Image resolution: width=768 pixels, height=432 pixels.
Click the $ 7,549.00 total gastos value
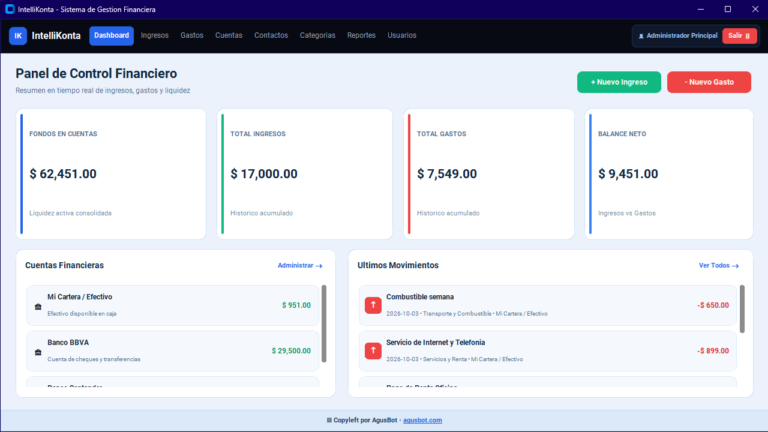click(x=447, y=174)
